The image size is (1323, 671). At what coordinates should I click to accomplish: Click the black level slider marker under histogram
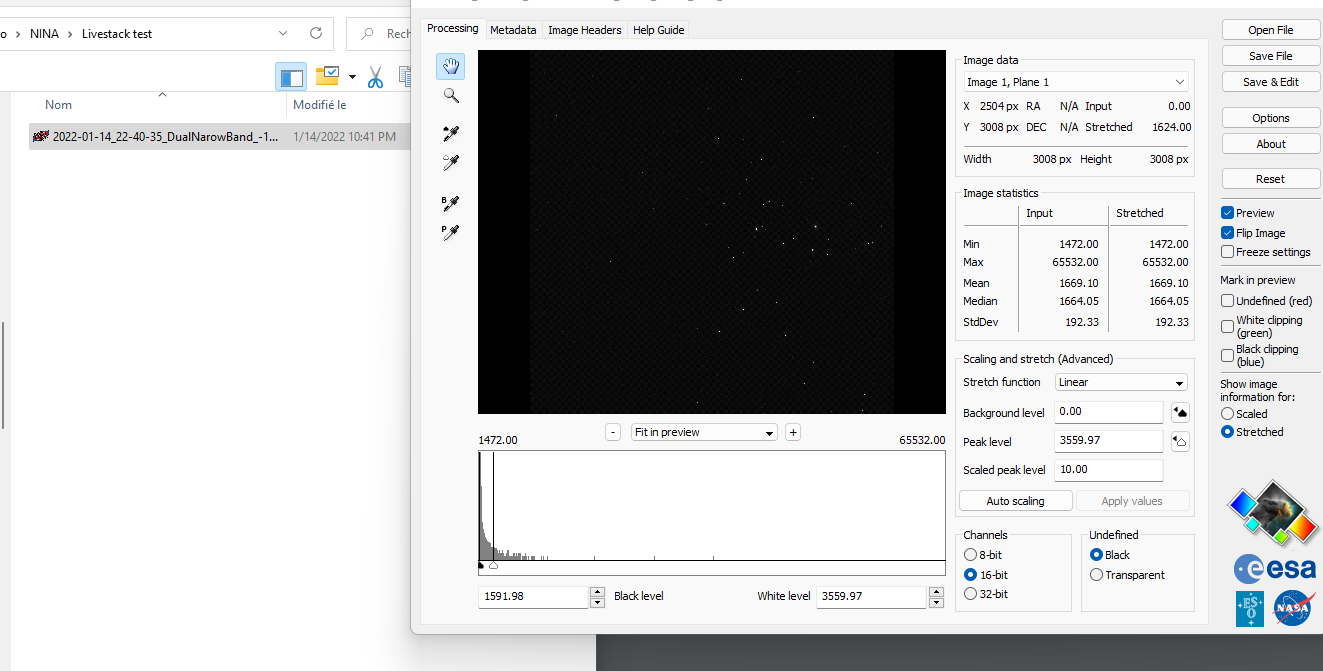click(481, 566)
